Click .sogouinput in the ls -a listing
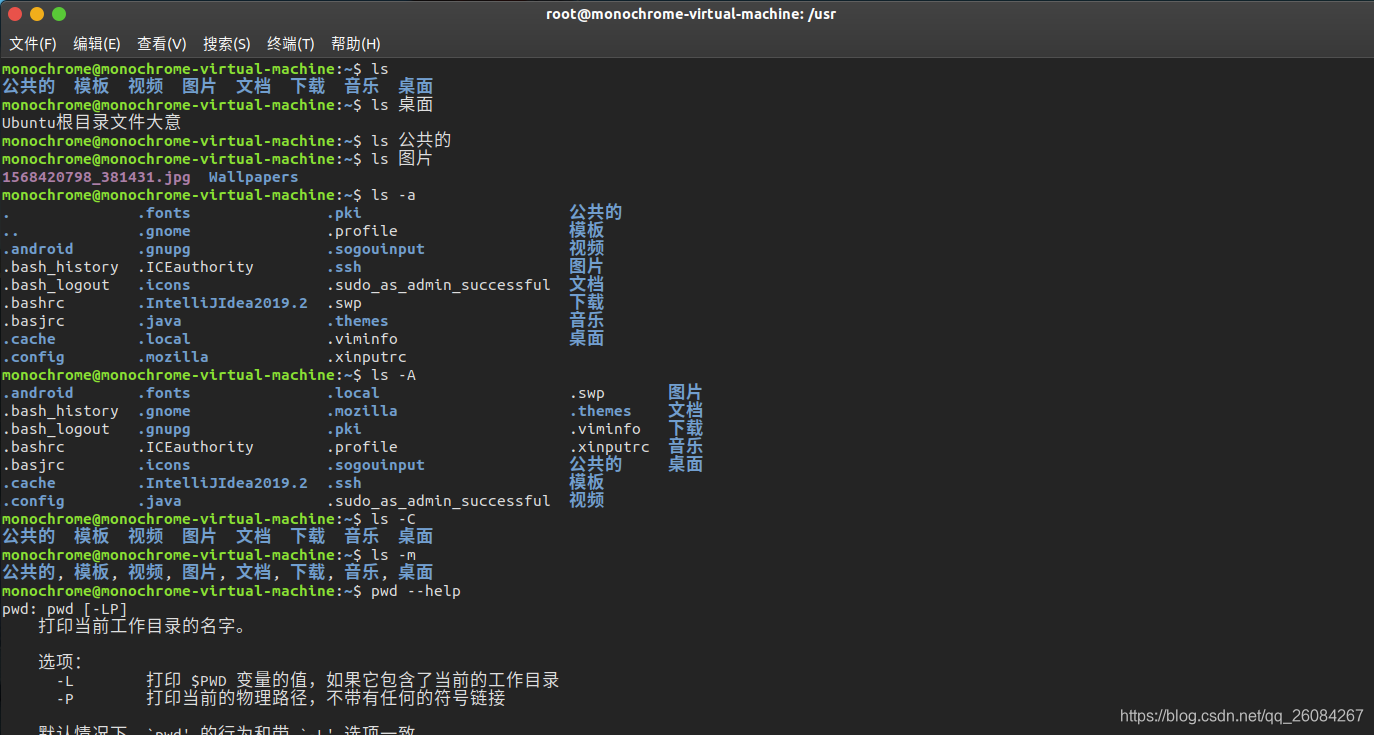 click(x=375, y=249)
